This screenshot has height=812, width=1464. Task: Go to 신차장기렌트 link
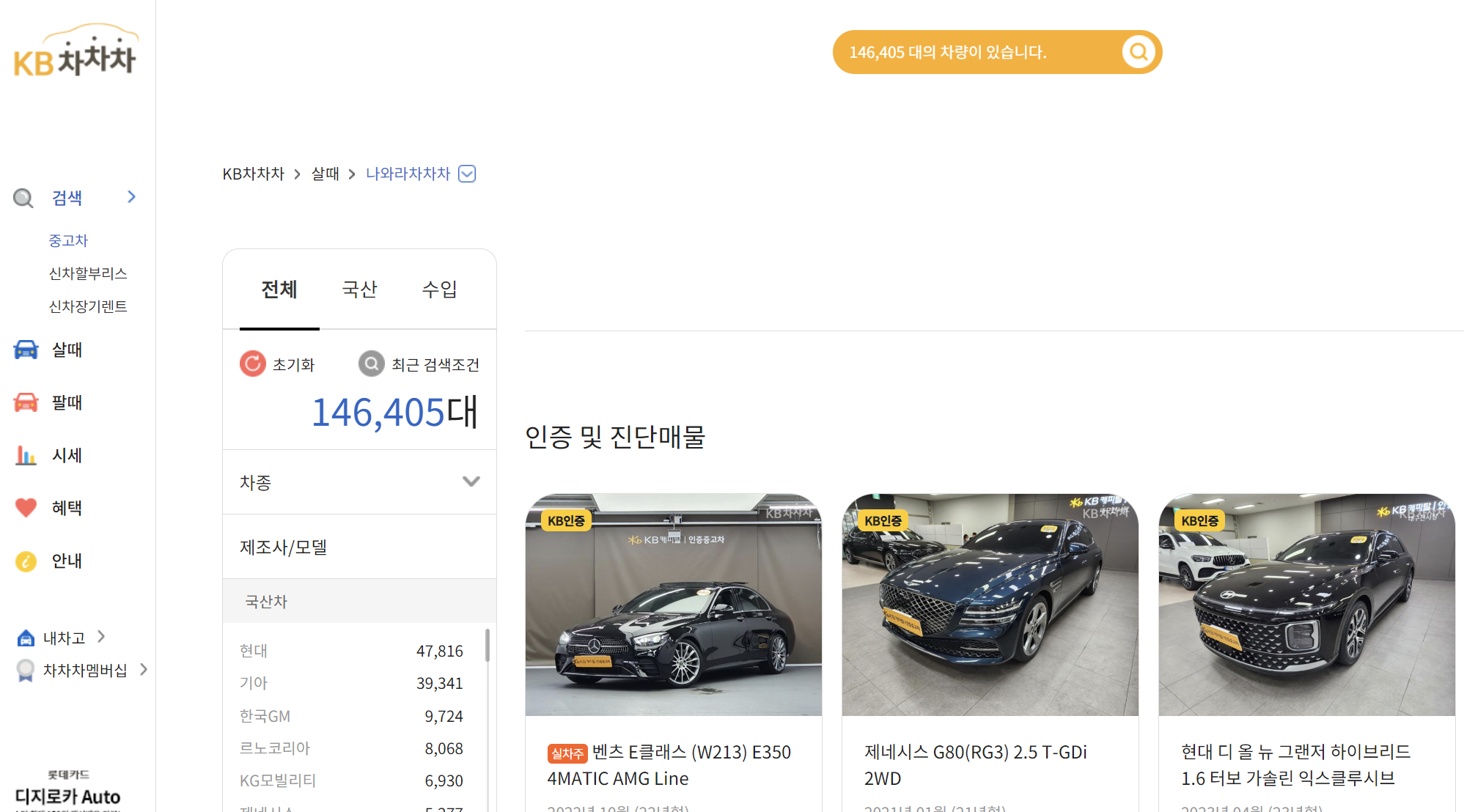88,306
